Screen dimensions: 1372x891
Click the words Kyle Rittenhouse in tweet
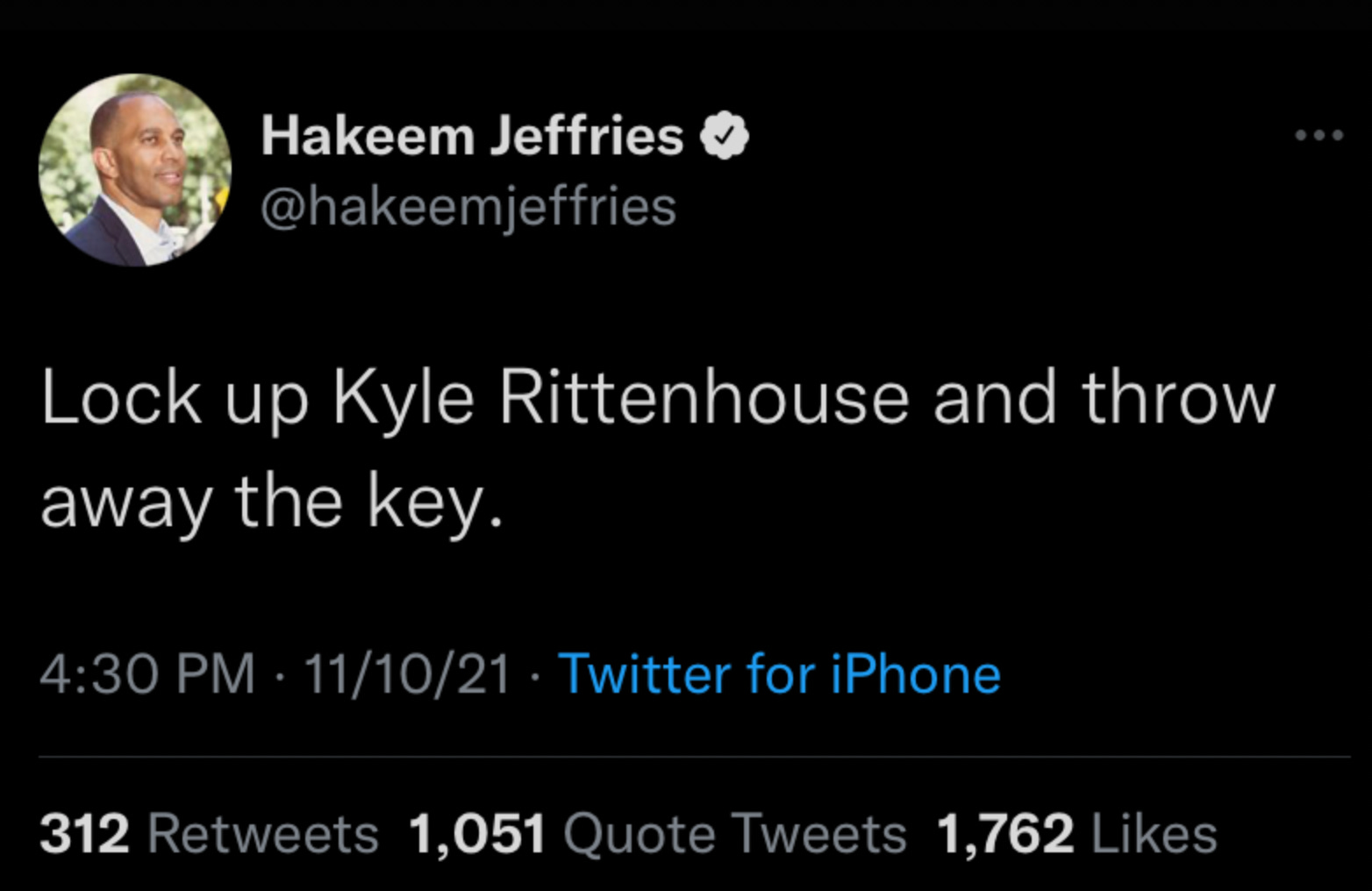pos(620,399)
